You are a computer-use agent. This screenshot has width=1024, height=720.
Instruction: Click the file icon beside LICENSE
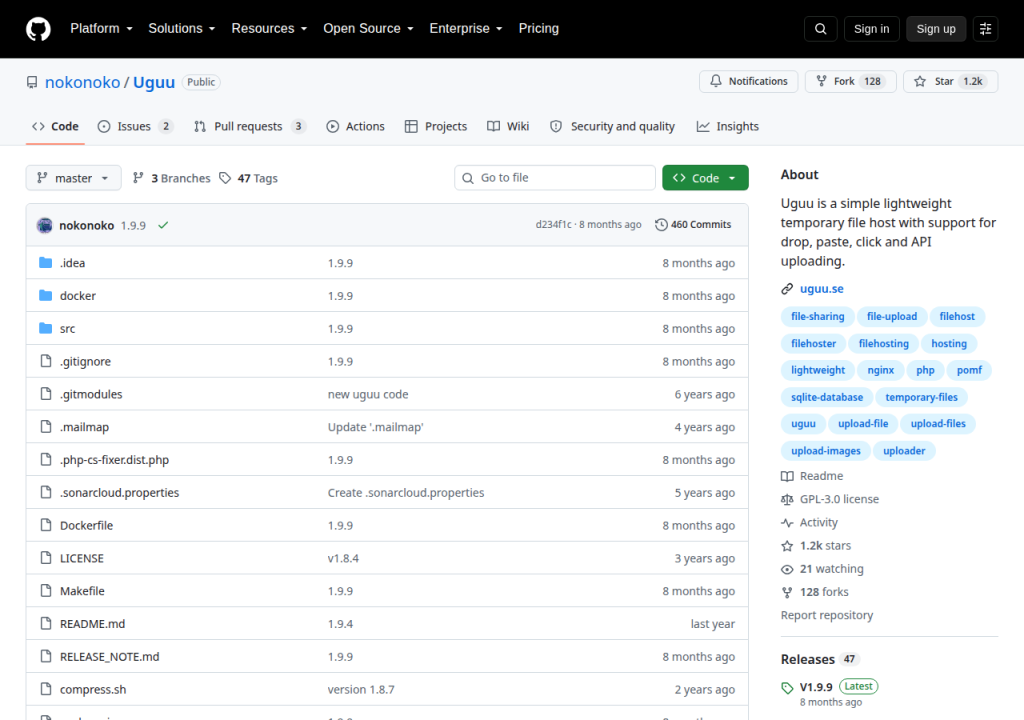[x=45, y=557]
